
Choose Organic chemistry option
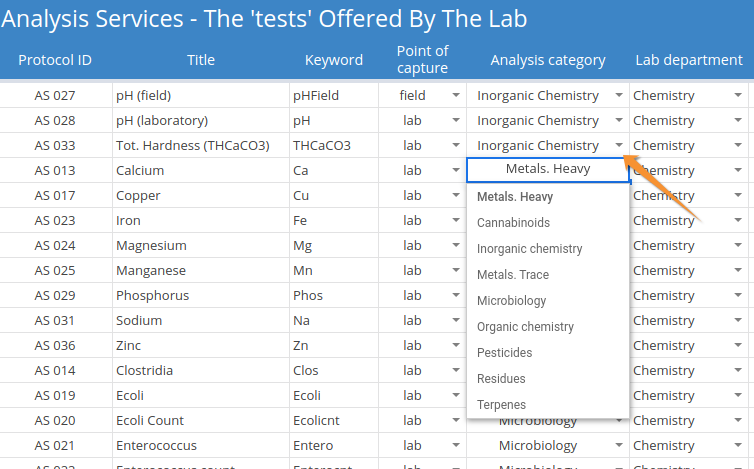525,327
